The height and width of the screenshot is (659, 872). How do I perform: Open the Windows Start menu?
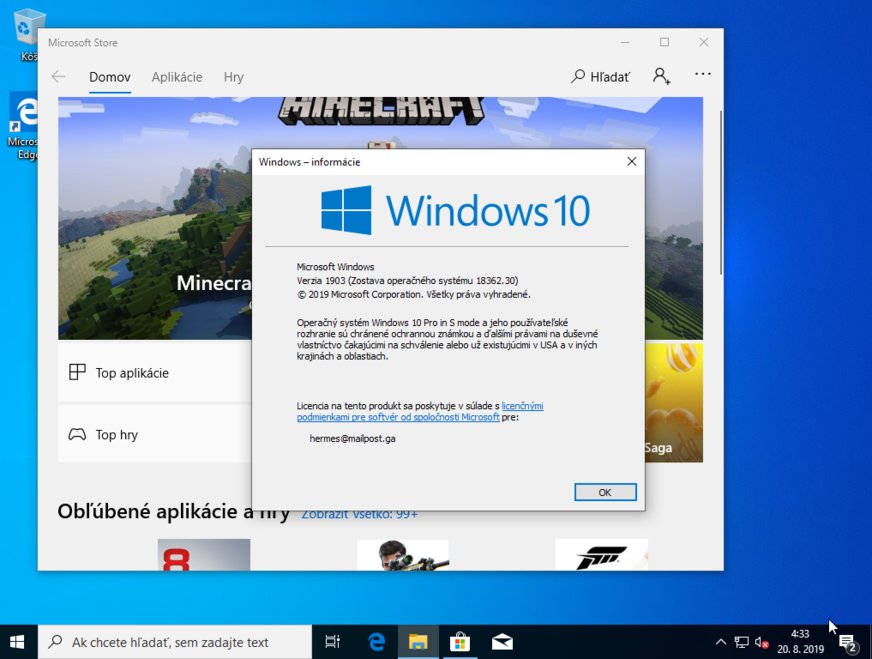18,642
